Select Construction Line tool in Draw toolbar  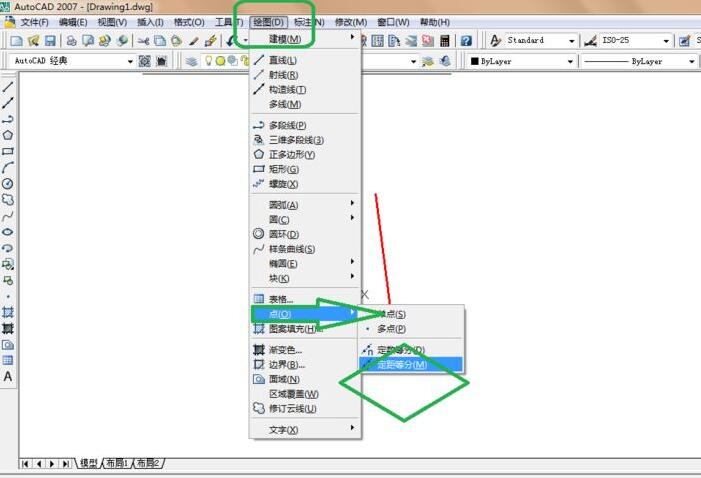pyautogui.click(x=8, y=102)
